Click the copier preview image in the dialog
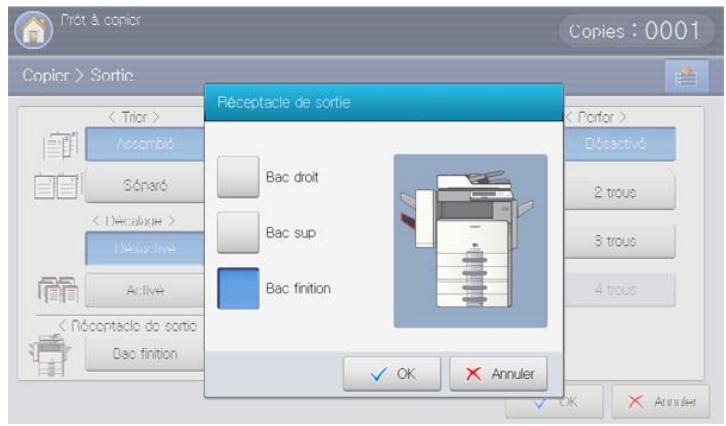 click(470, 241)
